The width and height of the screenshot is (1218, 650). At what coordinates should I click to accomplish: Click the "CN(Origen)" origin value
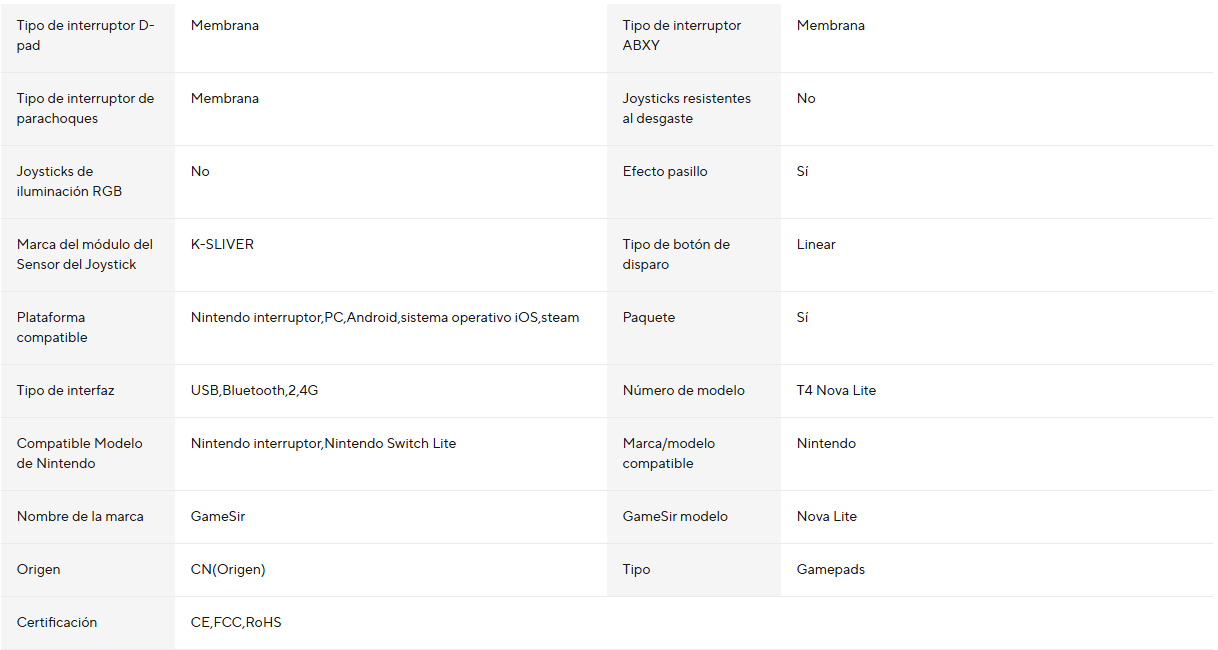coord(228,569)
